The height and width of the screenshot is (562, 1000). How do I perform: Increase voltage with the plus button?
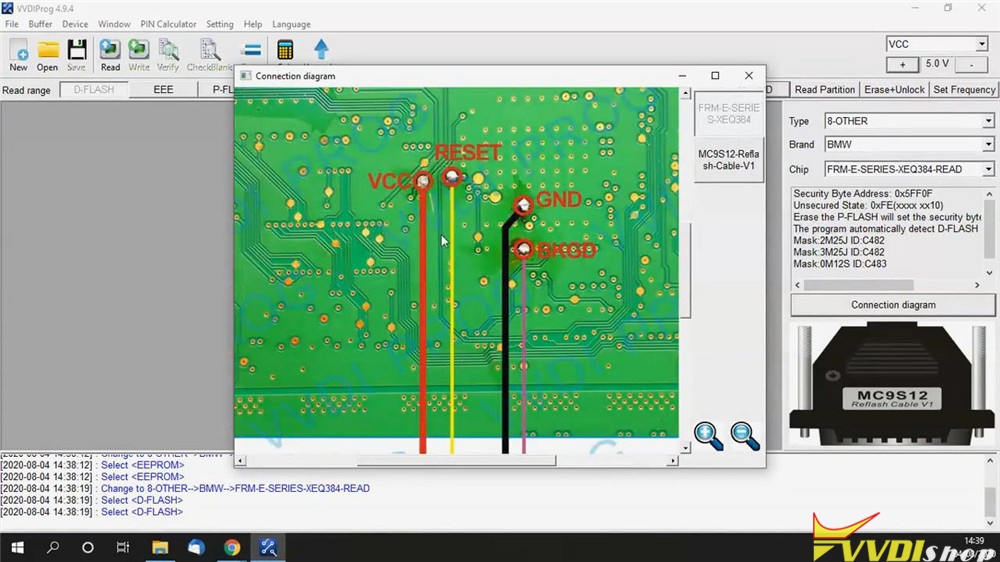pos(902,64)
